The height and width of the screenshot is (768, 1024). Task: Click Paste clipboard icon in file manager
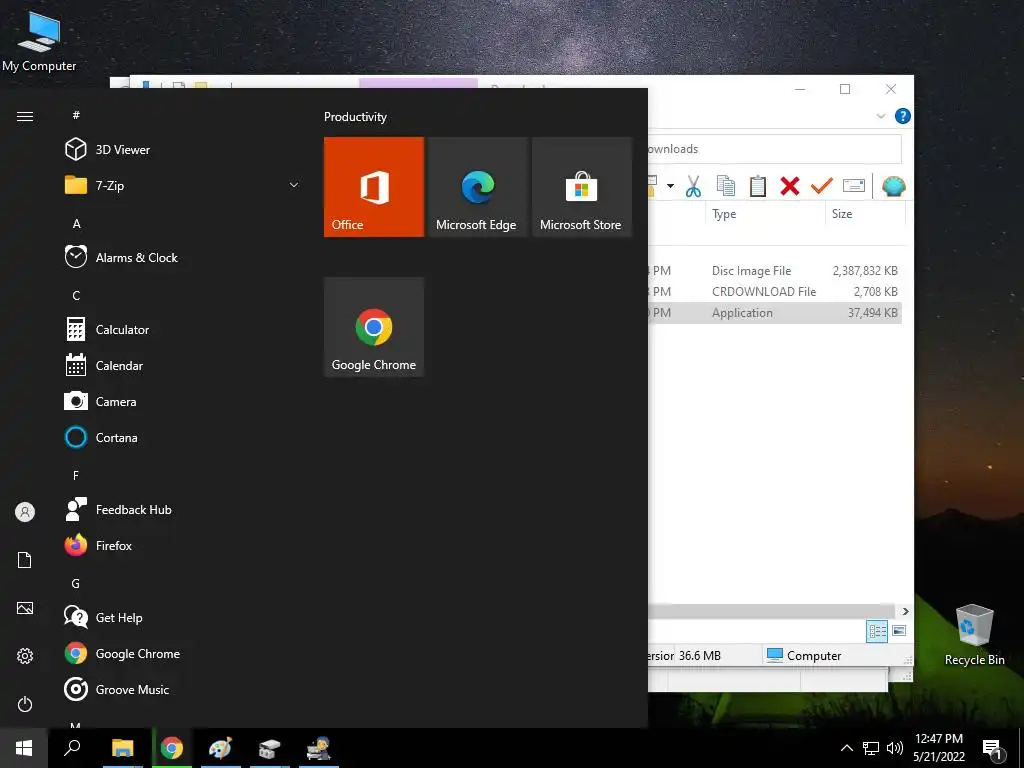pyautogui.click(x=758, y=186)
